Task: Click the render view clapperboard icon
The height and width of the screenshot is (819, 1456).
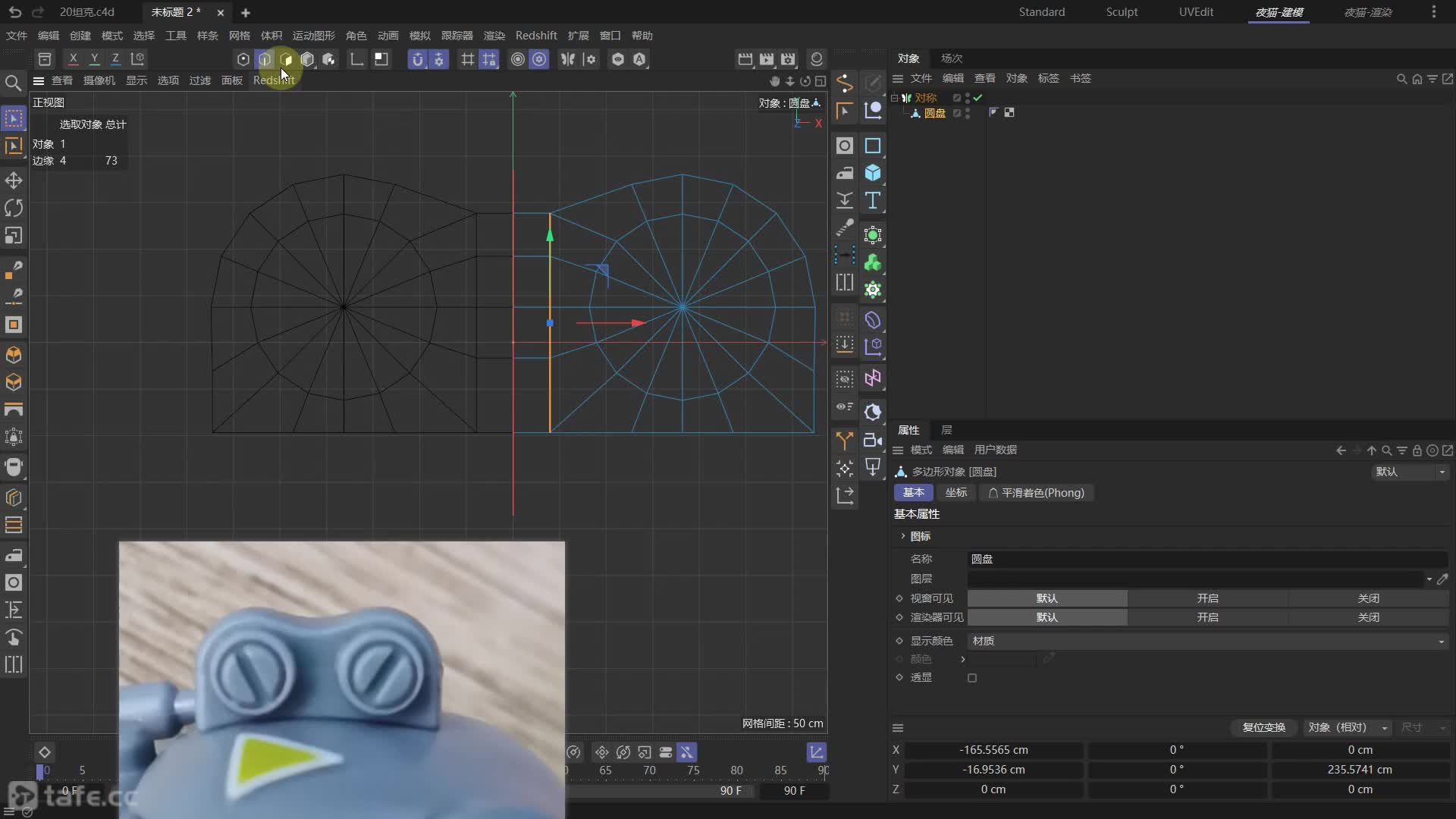Action: point(745,59)
